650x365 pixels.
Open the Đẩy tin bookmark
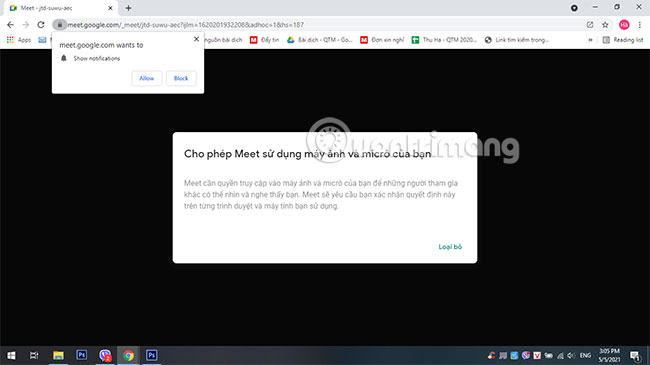pos(264,40)
